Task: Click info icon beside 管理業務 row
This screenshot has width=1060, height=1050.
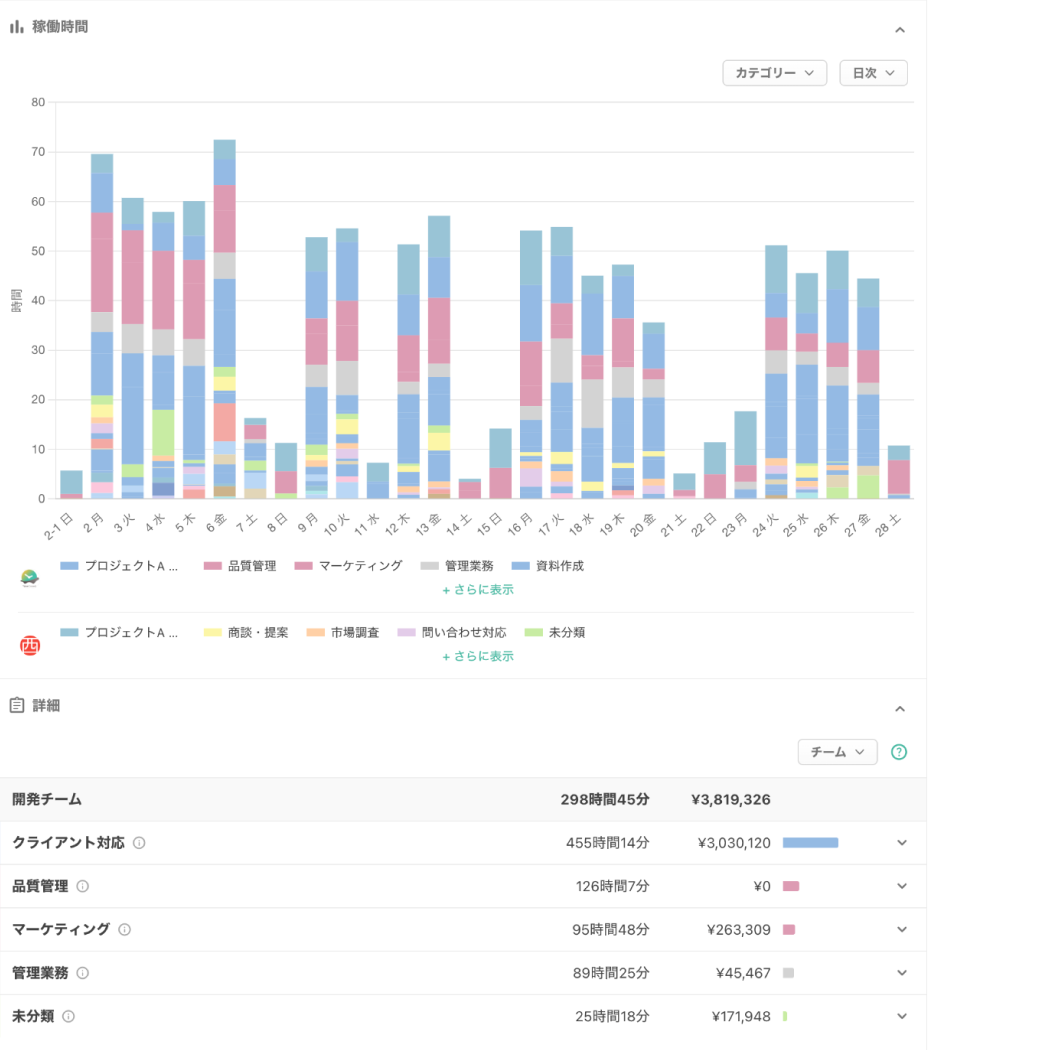Action: pyautogui.click(x=83, y=973)
